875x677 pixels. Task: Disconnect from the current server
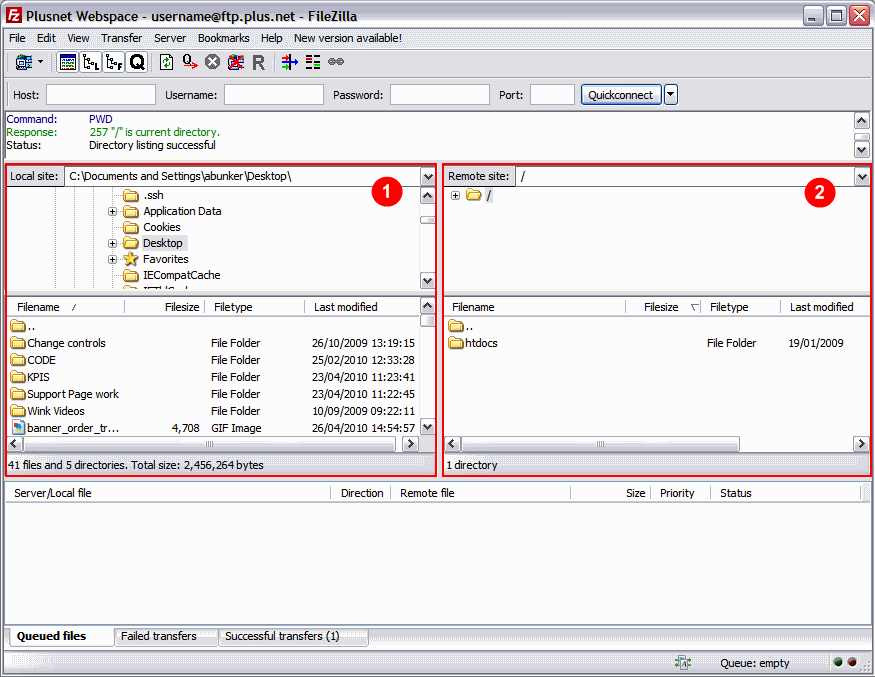(235, 62)
